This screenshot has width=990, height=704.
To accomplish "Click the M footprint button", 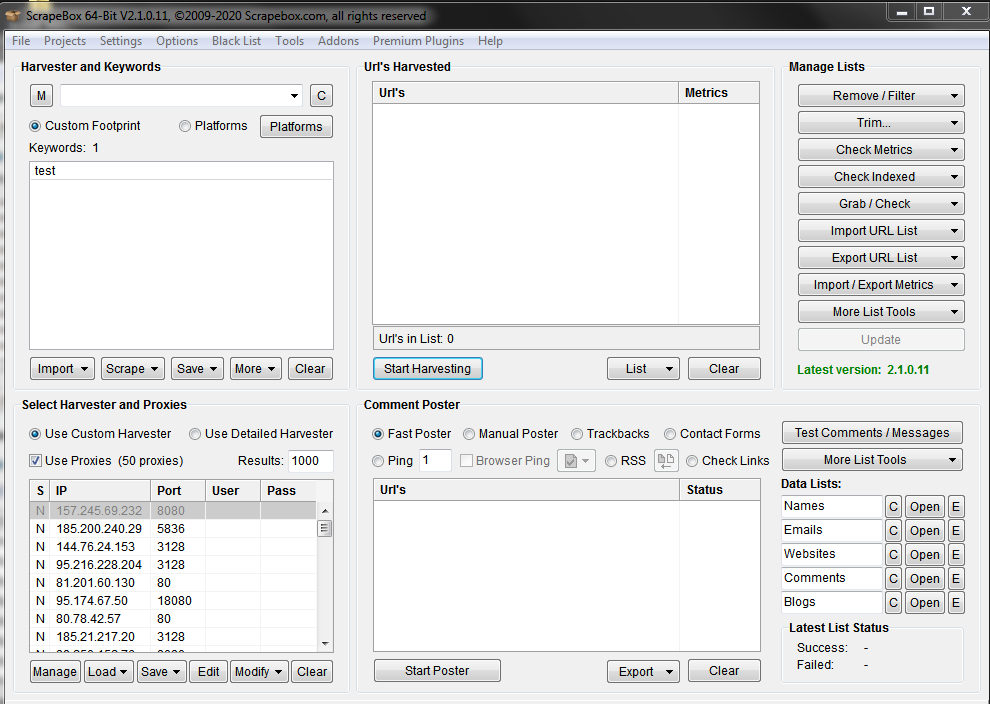I will click(41, 96).
